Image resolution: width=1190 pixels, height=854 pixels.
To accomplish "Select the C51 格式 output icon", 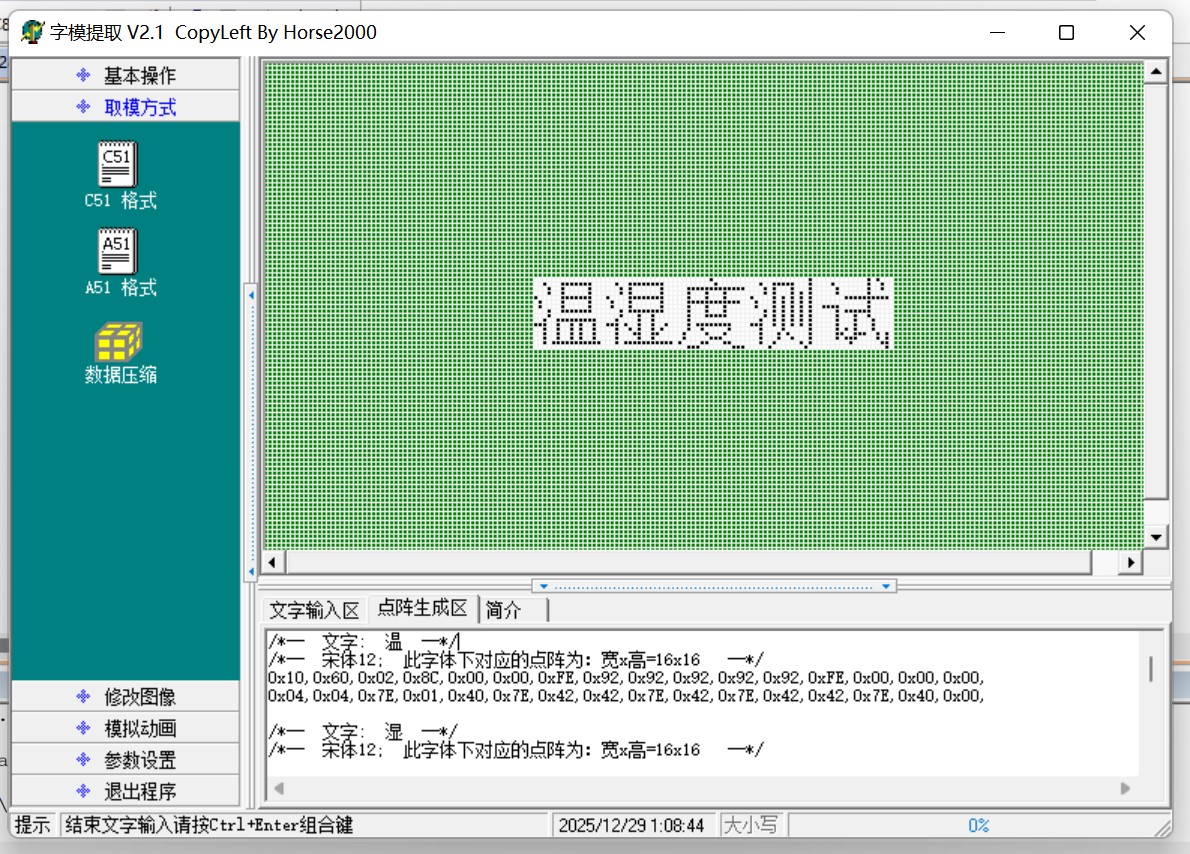I will coord(118,165).
